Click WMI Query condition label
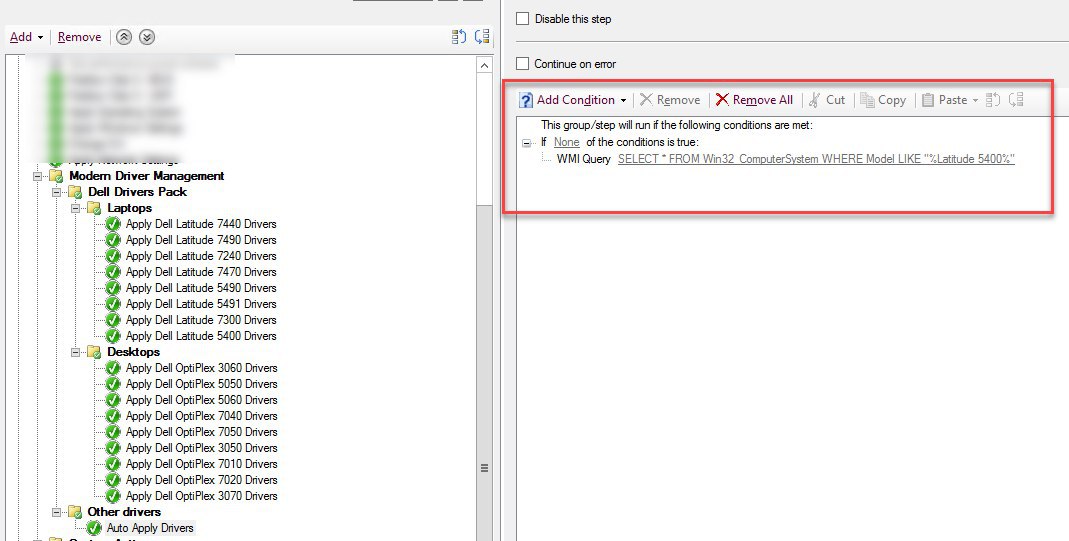The image size is (1069, 541). pyautogui.click(x=584, y=159)
